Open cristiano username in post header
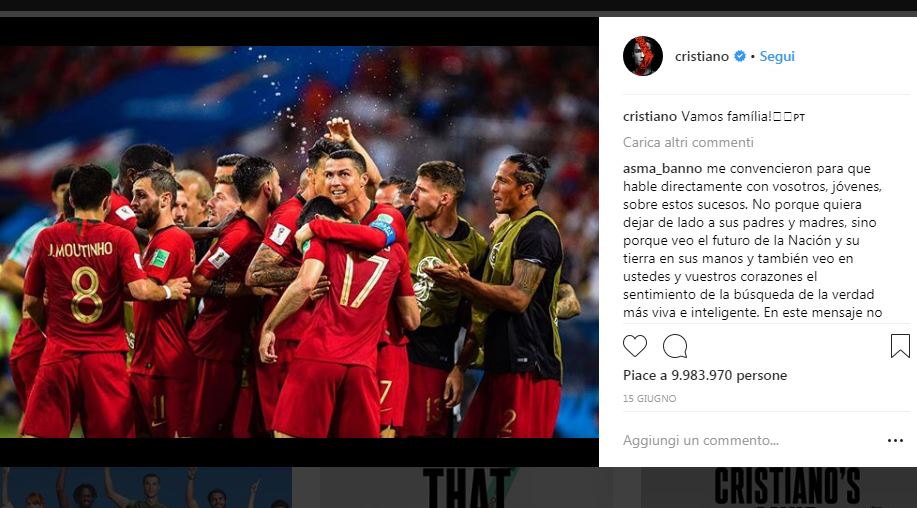The image size is (917, 508). pos(702,56)
